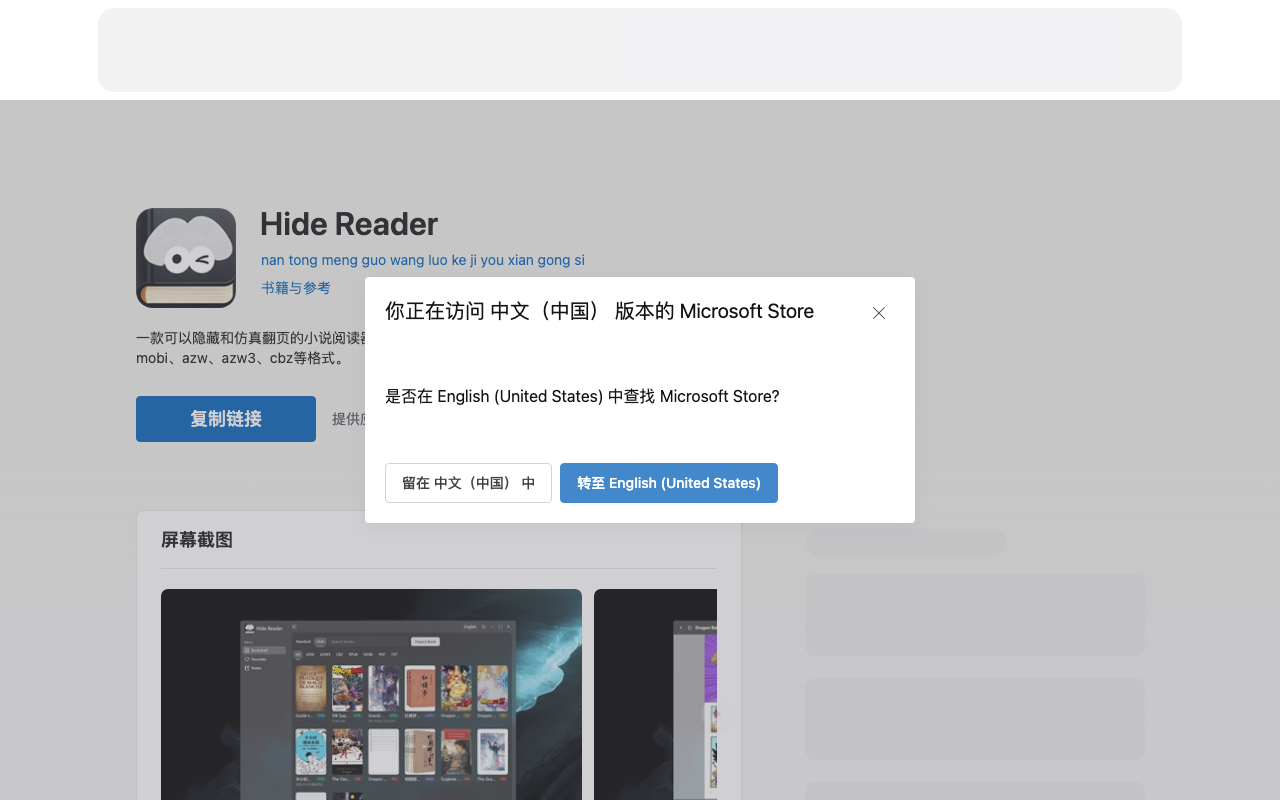Click the 屏幕截图 section heading
This screenshot has height=800, width=1280.
click(x=197, y=540)
